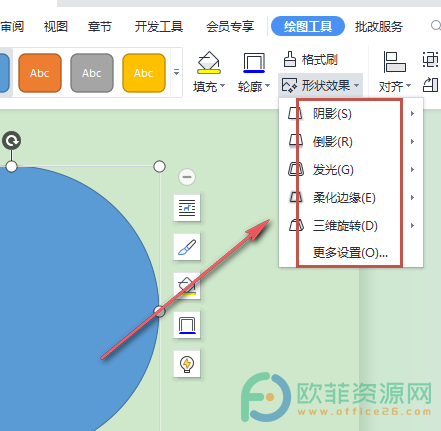Click the circle's top-center resize handle
This screenshot has width=441, height=431.
click(11, 166)
